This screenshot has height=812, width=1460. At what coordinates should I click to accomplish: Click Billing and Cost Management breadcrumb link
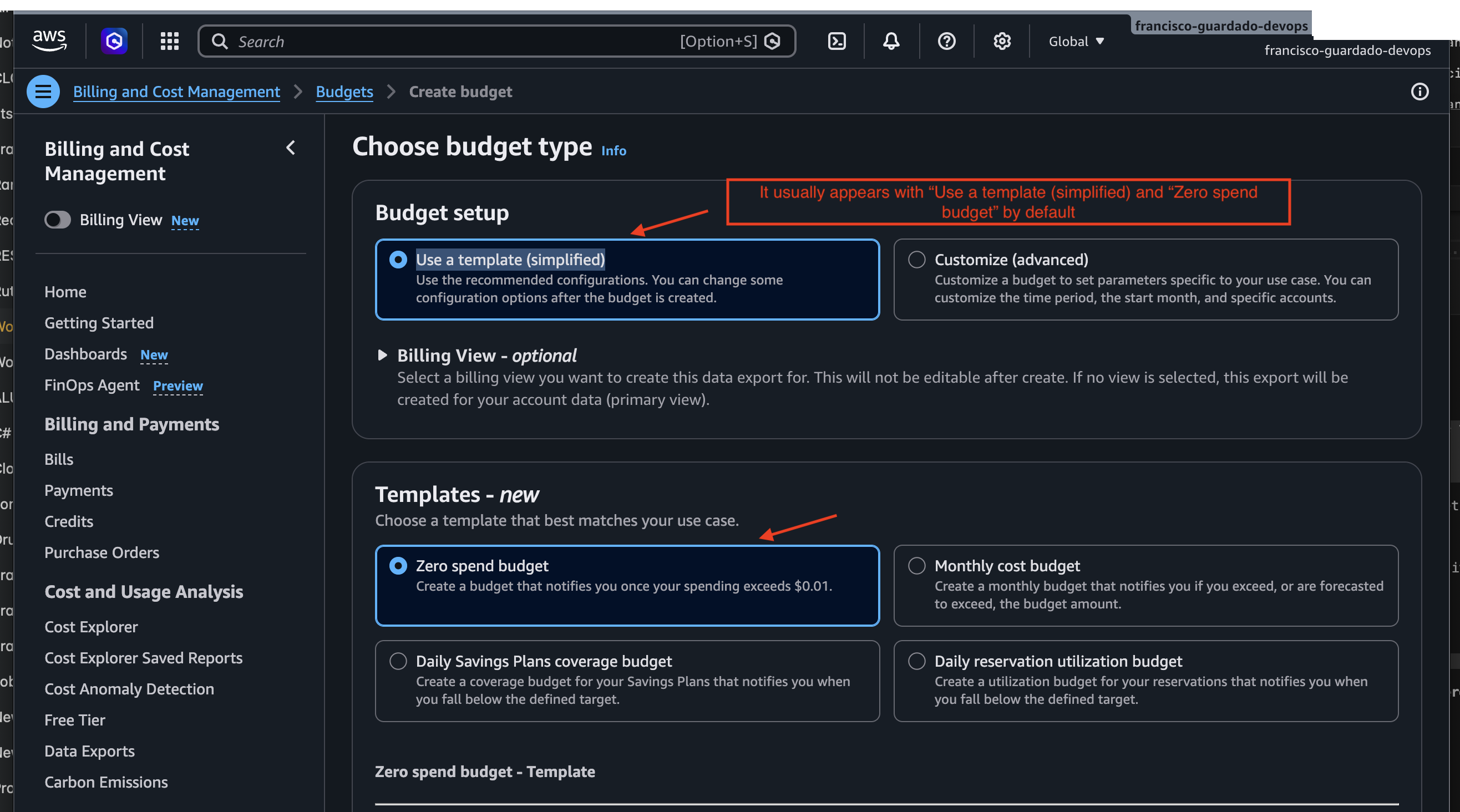click(176, 92)
